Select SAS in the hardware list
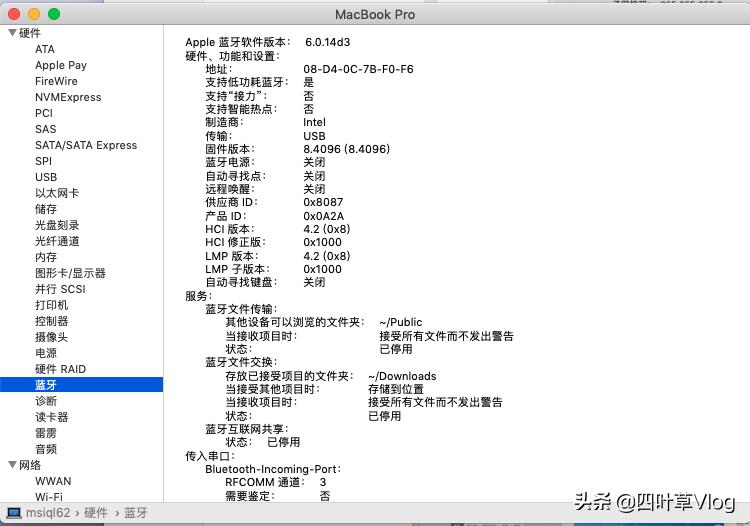Image resolution: width=750 pixels, height=526 pixels. pos(45,129)
